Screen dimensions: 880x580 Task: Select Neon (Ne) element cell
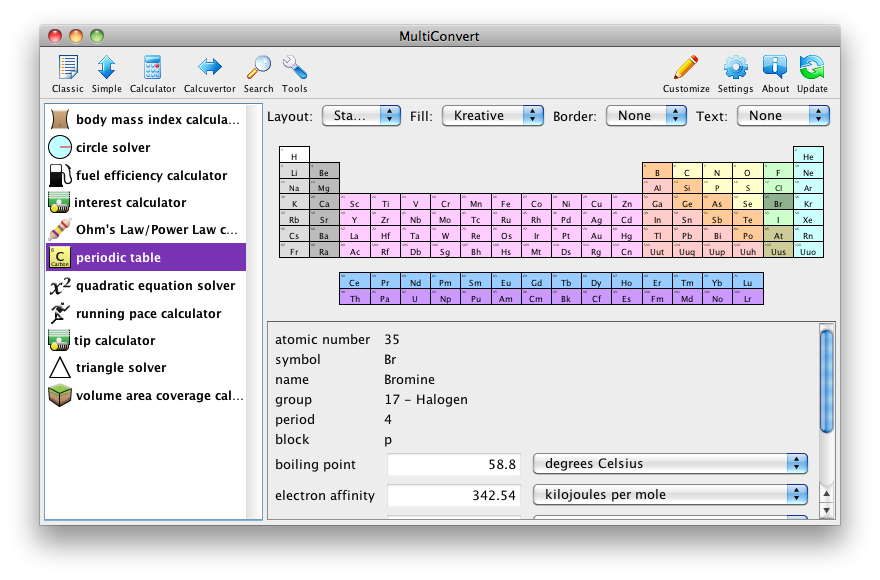coord(808,171)
